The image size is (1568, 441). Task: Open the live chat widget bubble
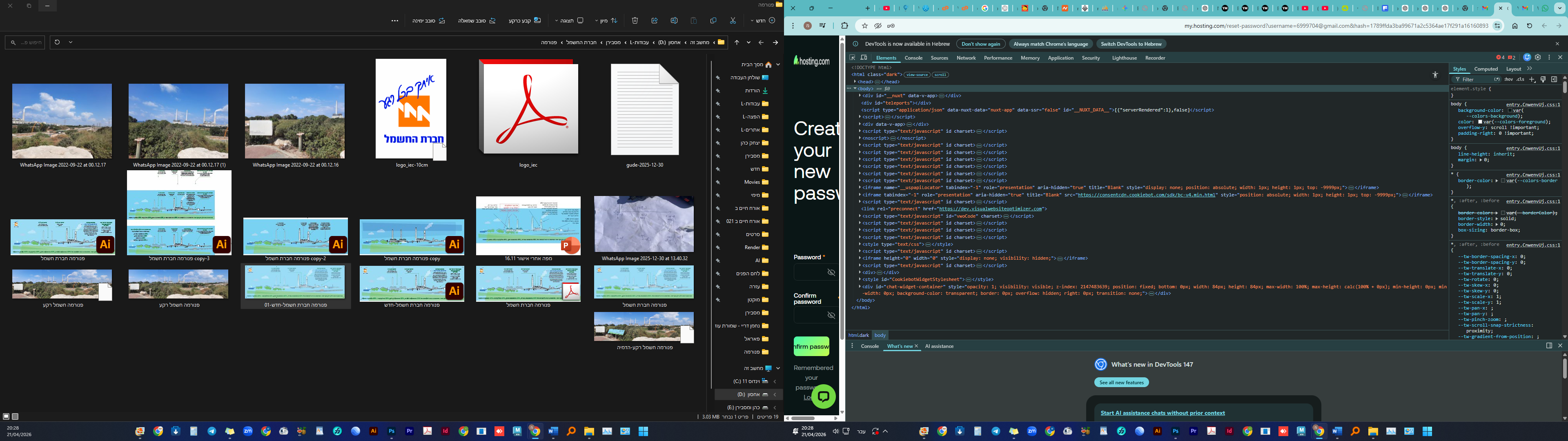[824, 396]
